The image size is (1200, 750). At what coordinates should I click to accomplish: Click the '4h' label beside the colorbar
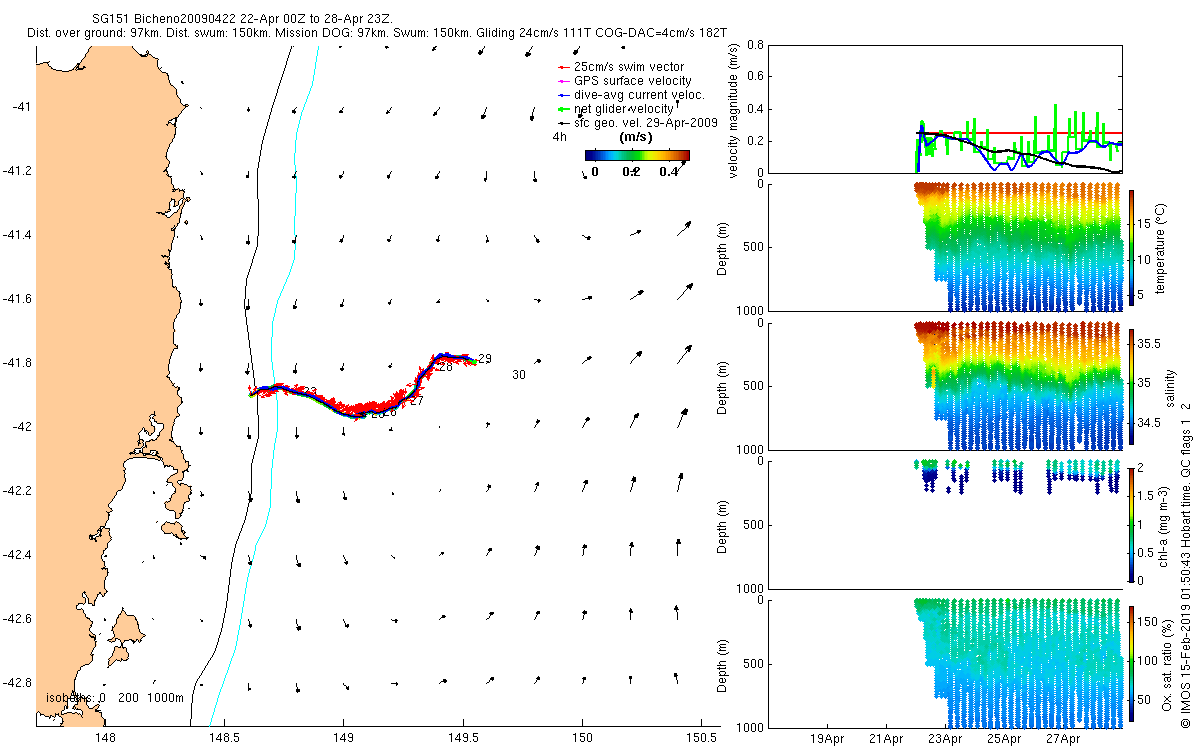[x=559, y=137]
